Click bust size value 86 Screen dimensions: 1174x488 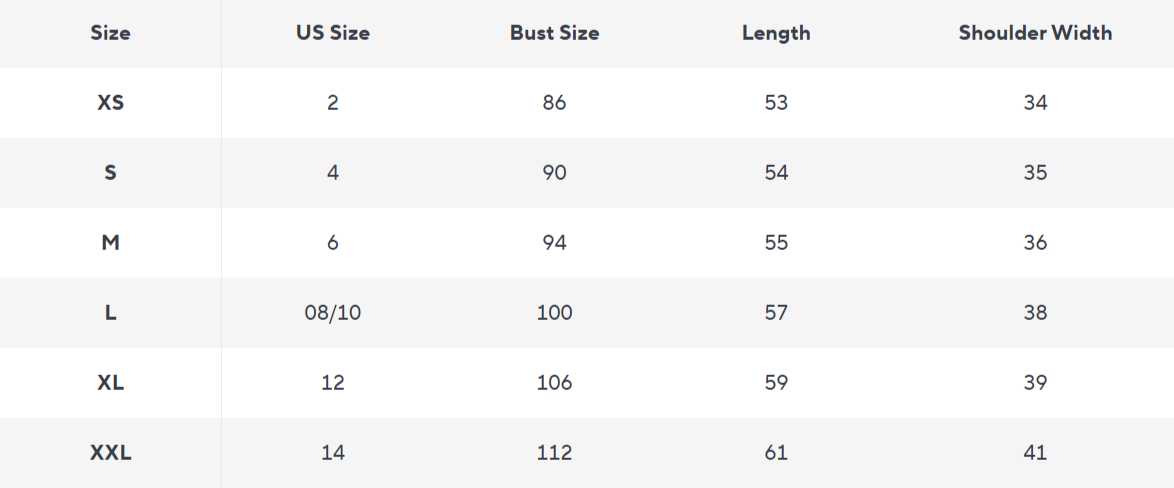(x=554, y=103)
